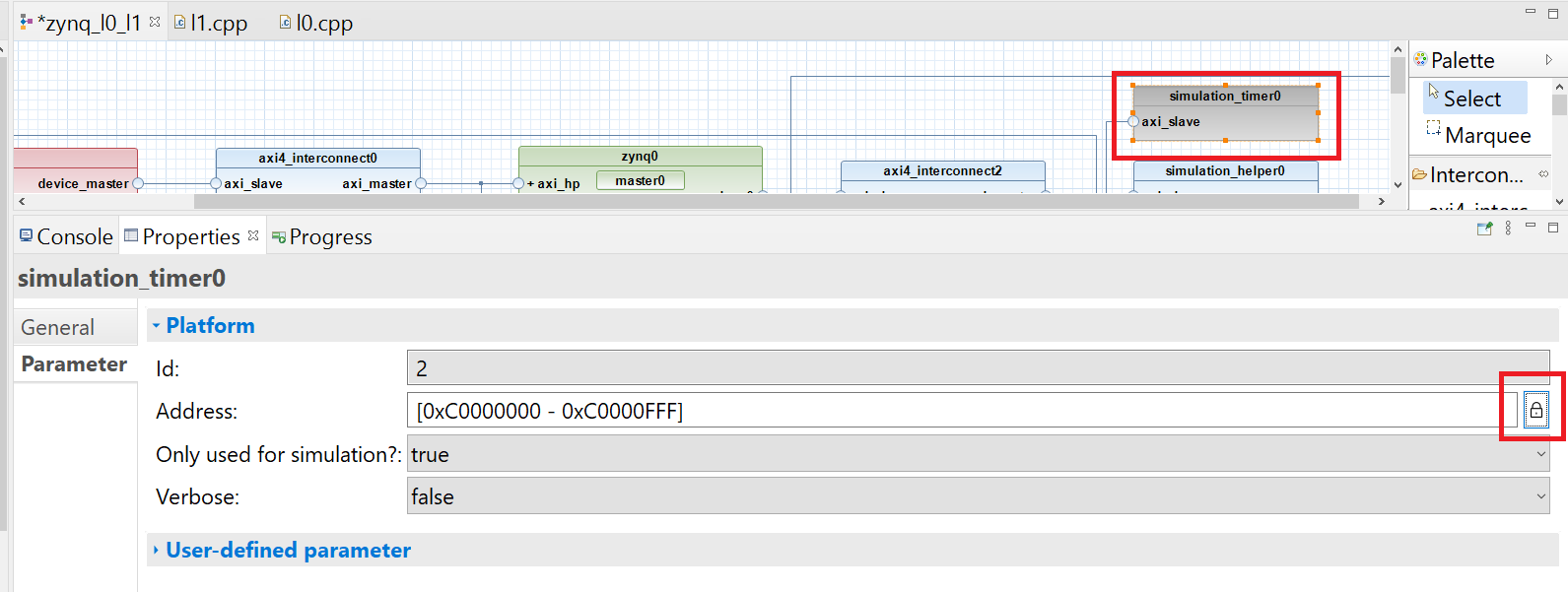Image resolution: width=1568 pixels, height=592 pixels.
Task: Click the master0 element inside zynq0
Action: pos(640,180)
